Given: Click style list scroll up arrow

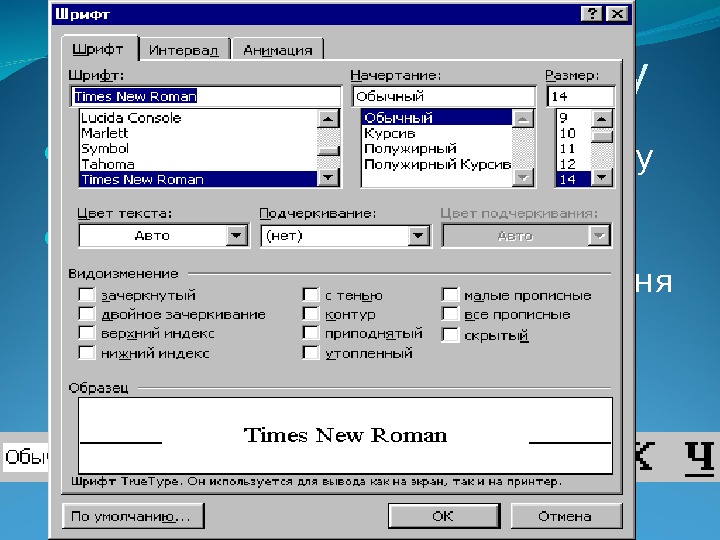Looking at the screenshot, I should 523,118.
